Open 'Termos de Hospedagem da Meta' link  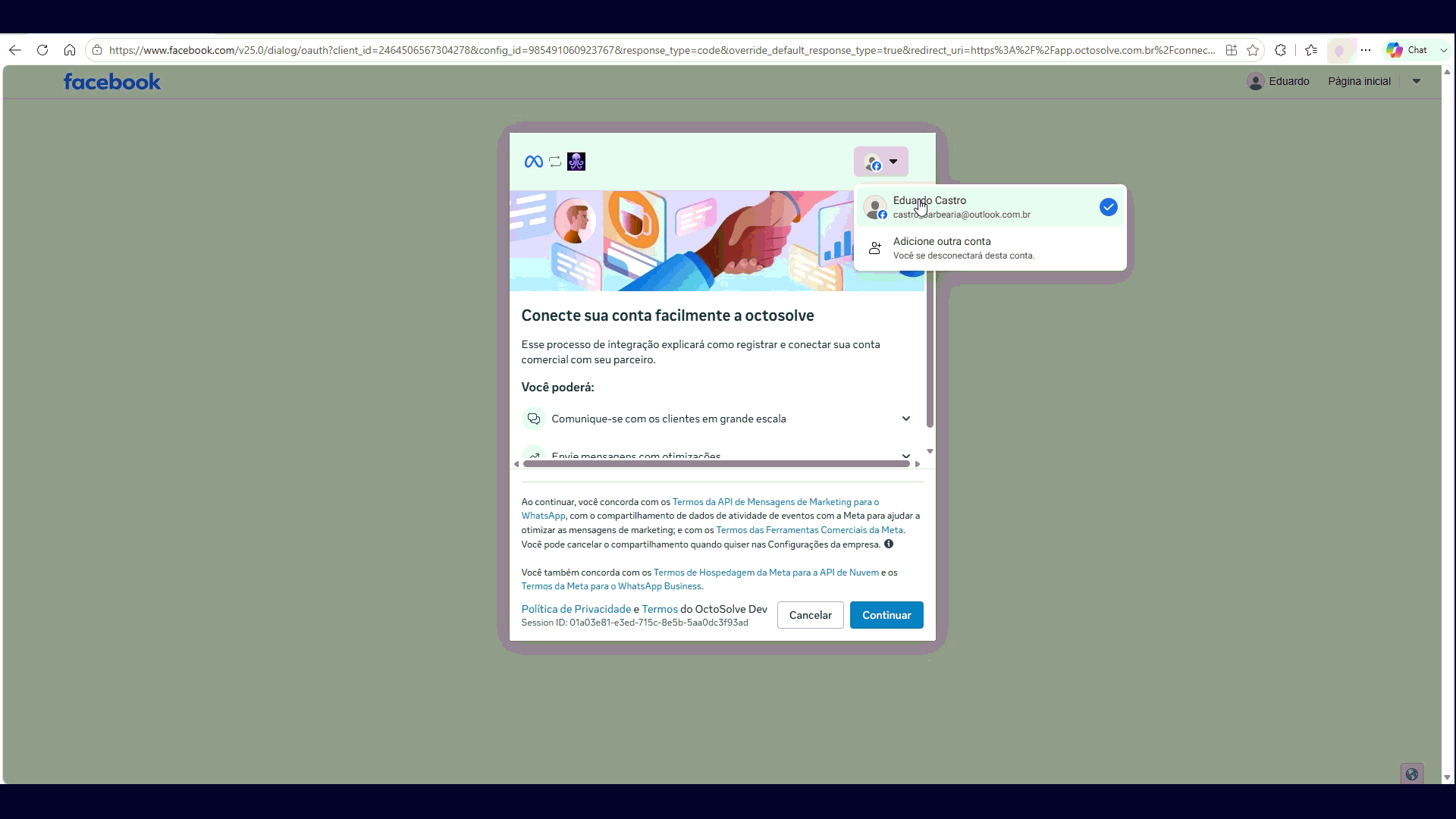point(766,573)
